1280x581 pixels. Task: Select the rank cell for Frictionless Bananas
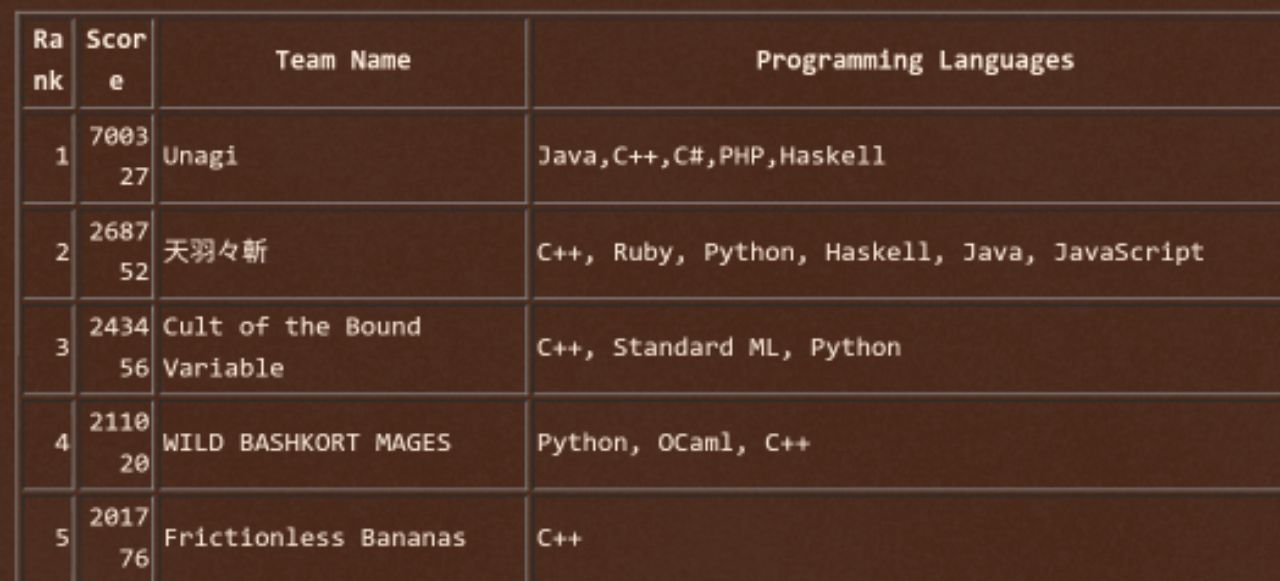(x=48, y=538)
